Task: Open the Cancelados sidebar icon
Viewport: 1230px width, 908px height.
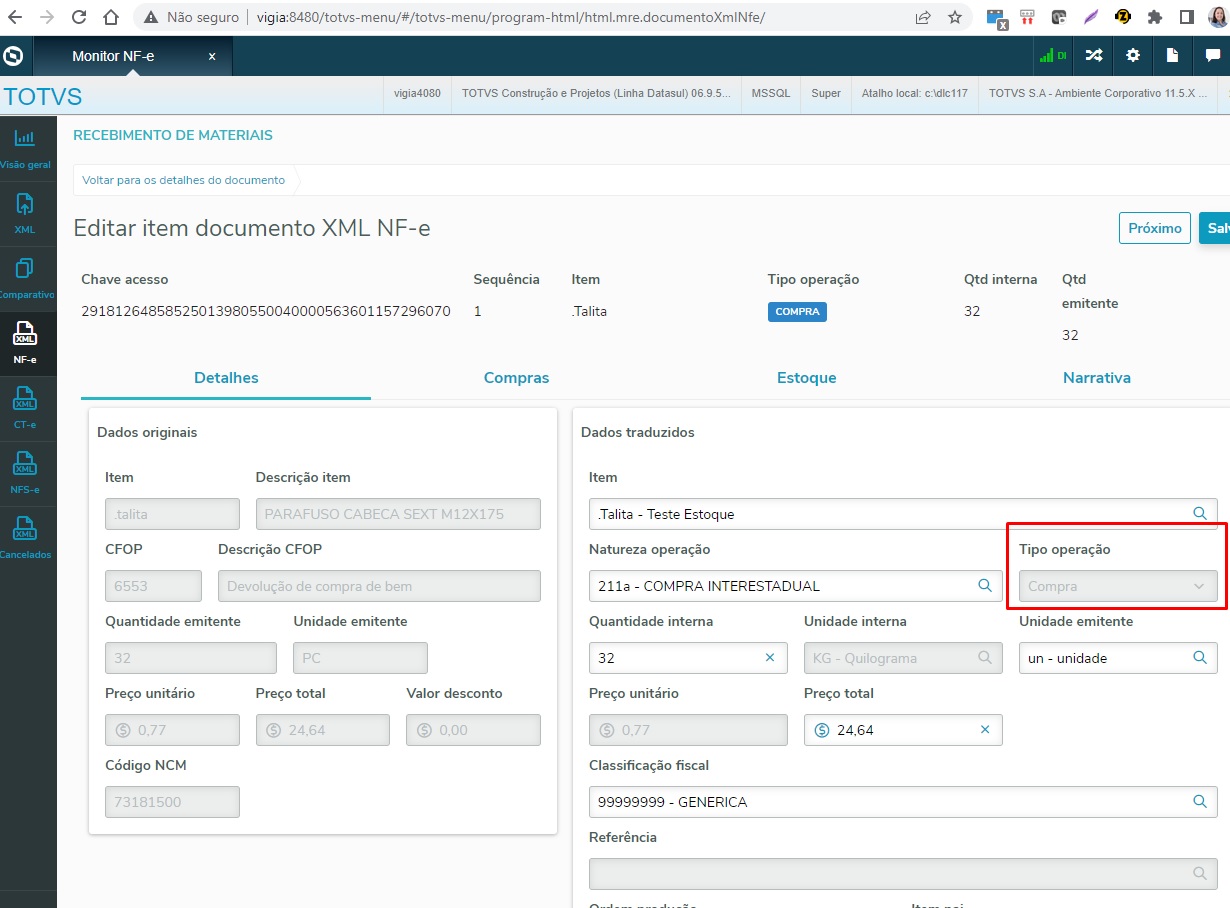Action: [25, 538]
